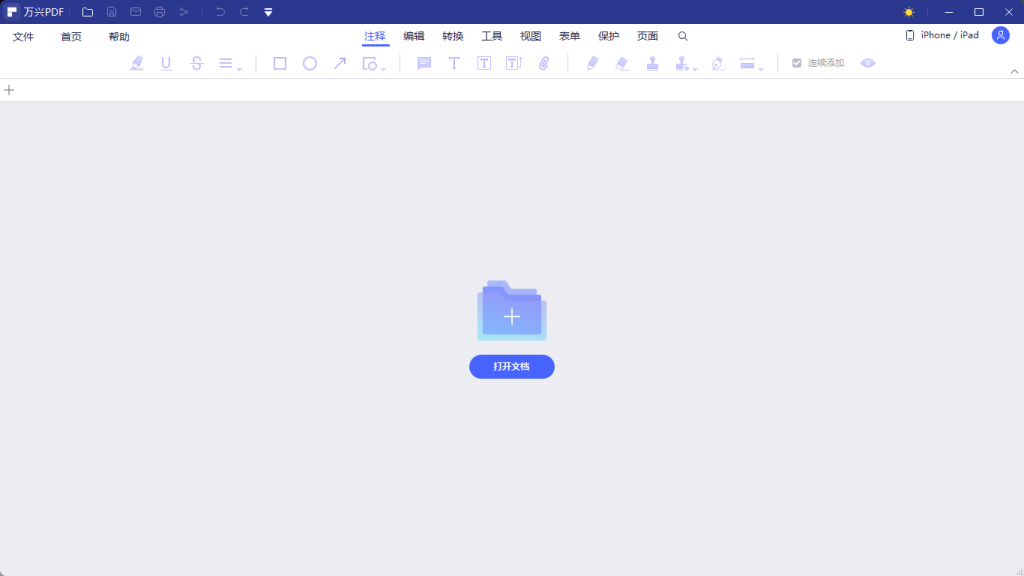This screenshot has height=576, width=1024.
Task: Toggle the sun theme icon
Action: (x=909, y=12)
